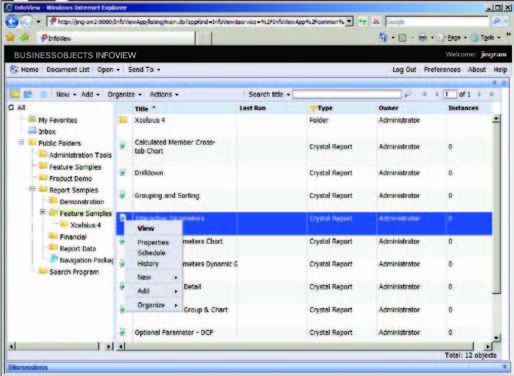
Task: Click the Inbox icon in the tree
Action: coord(32,131)
